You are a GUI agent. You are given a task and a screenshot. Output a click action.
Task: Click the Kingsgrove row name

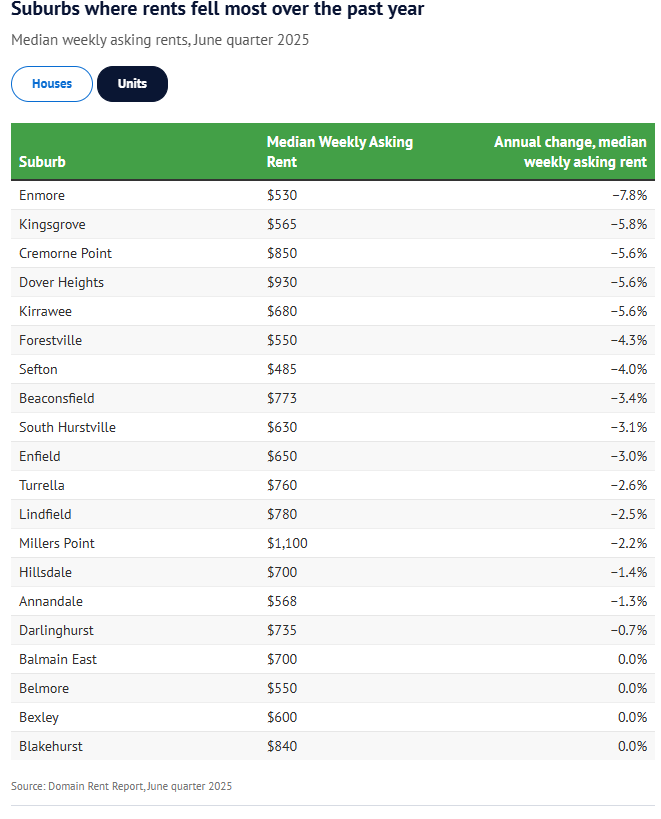pos(52,224)
